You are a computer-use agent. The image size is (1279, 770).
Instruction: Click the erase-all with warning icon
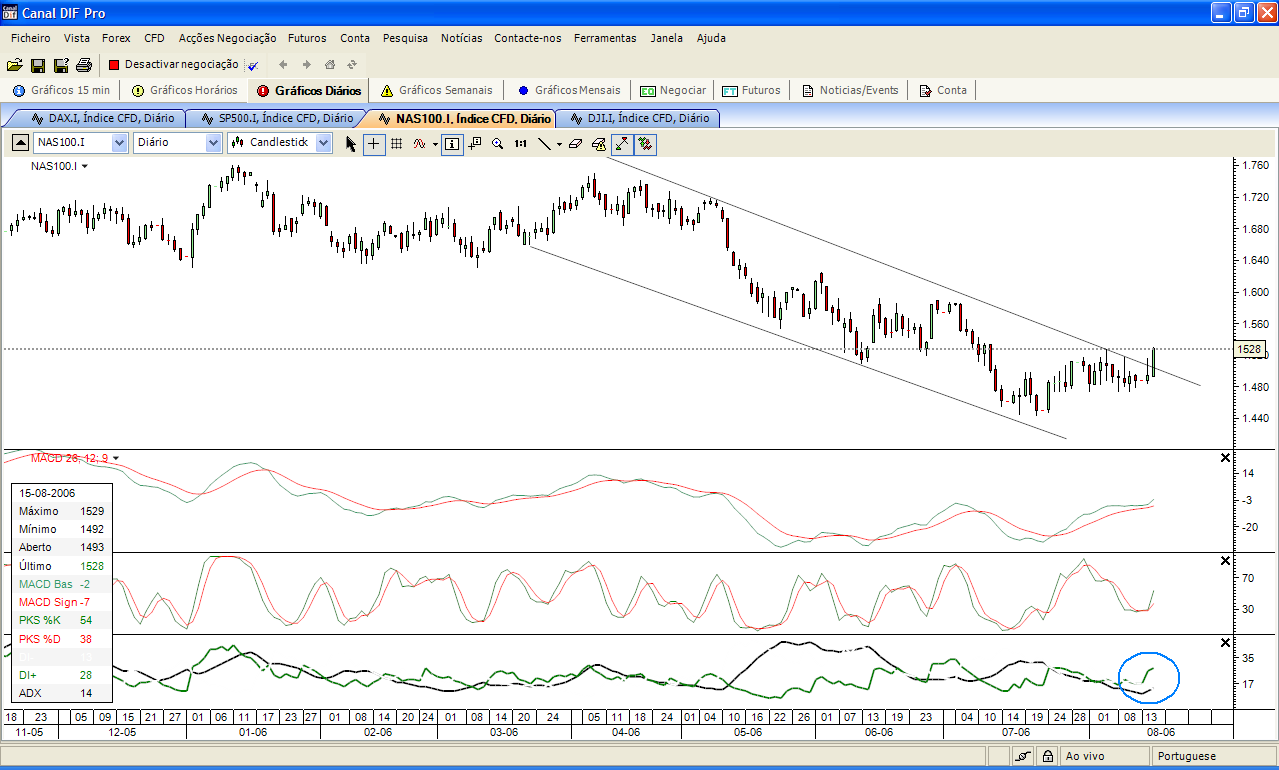[x=598, y=143]
